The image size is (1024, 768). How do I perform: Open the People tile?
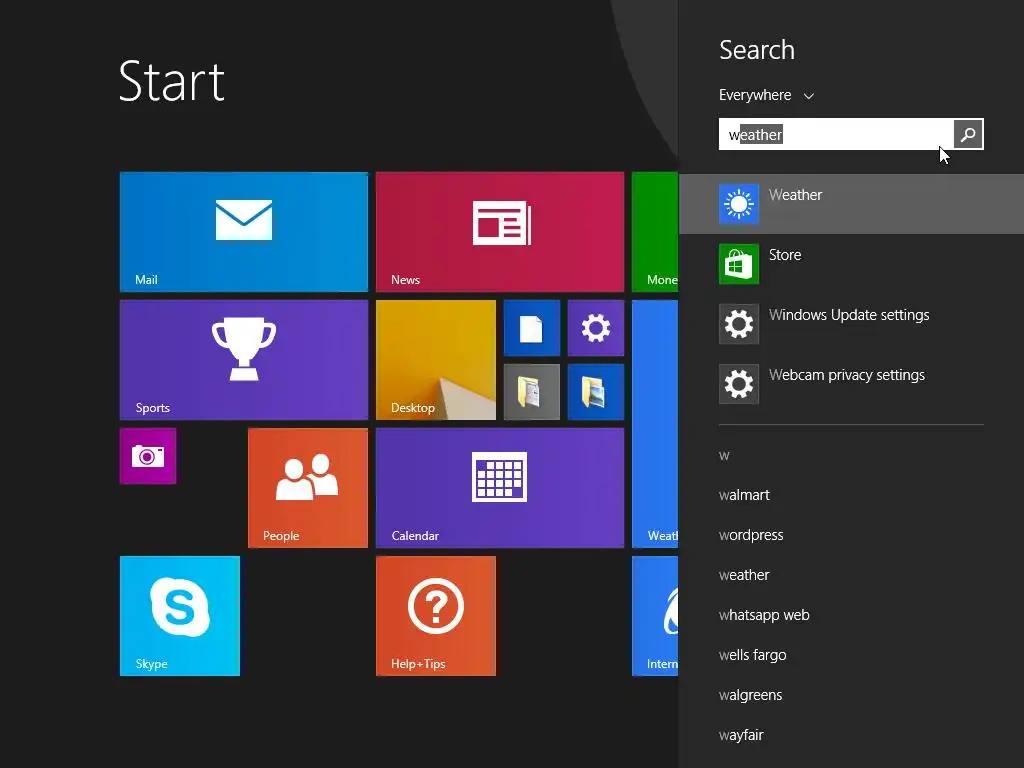308,488
